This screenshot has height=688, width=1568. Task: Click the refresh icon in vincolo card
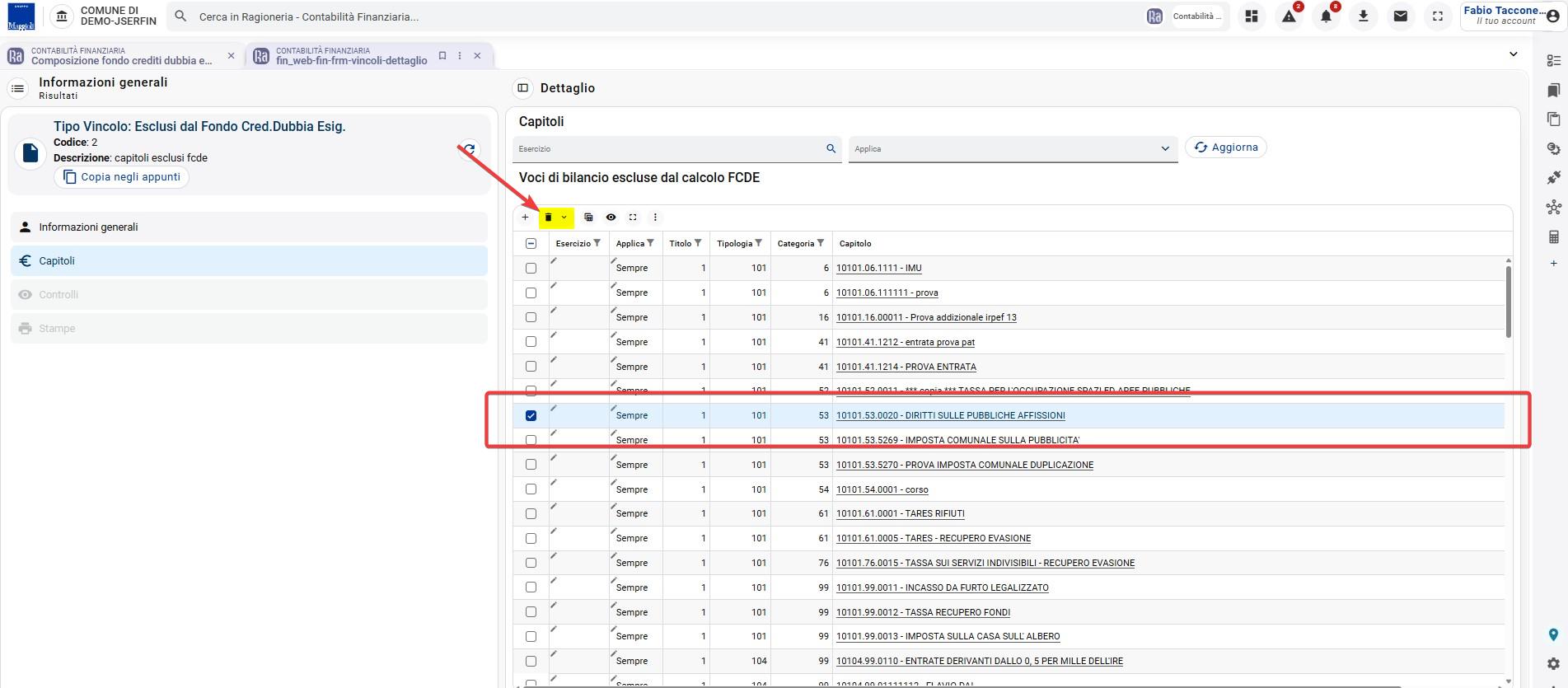[469, 149]
